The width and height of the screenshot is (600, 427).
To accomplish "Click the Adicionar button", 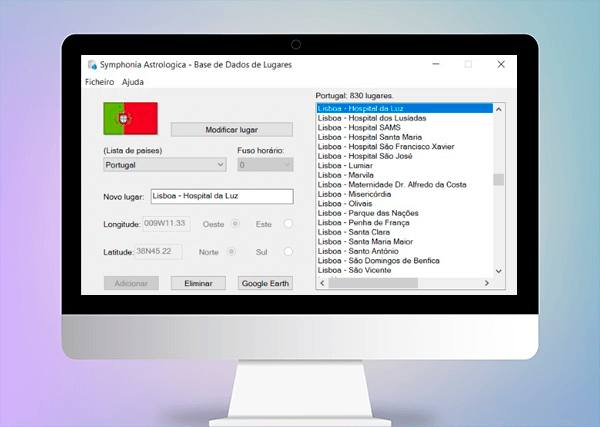I will (x=131, y=283).
